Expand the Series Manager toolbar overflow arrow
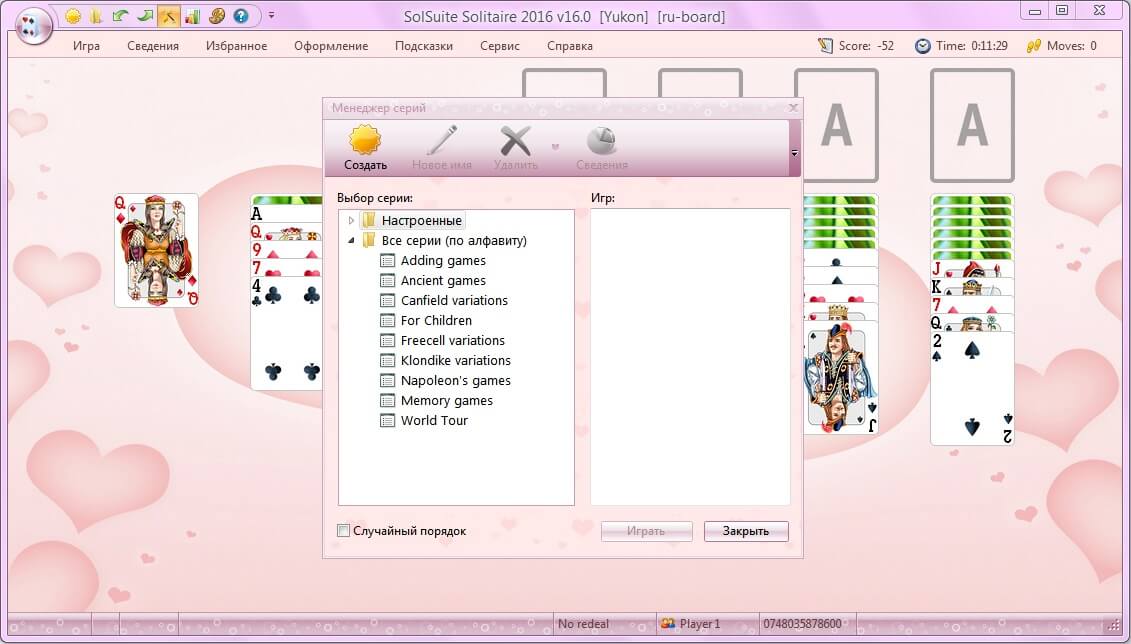The height and width of the screenshot is (644, 1131). [x=794, y=153]
